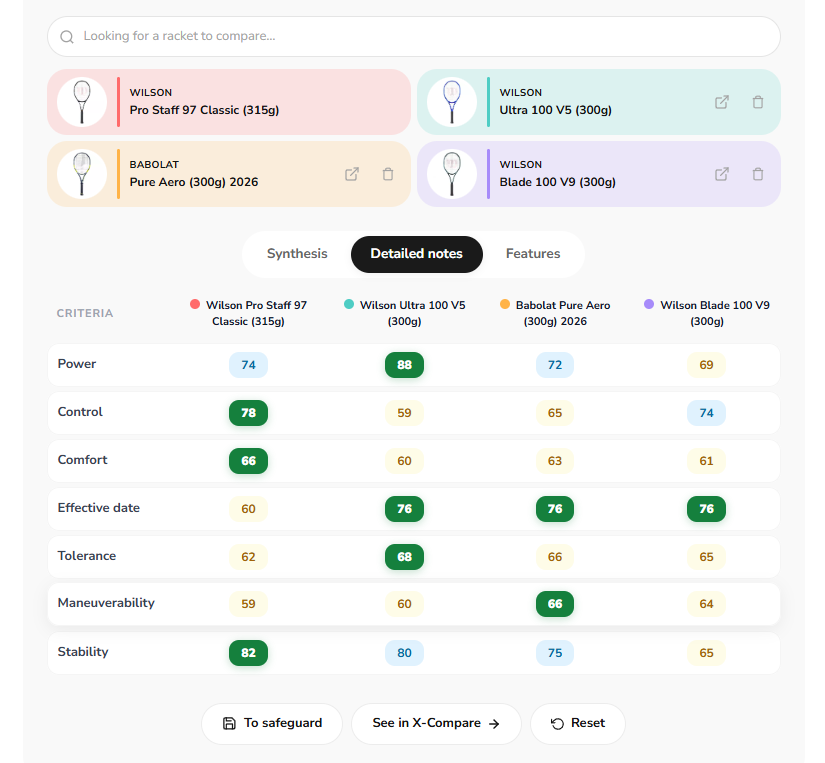Viewport: 825px width, 763px height.
Task: Click the Pro Staff 97 Classic racket thumbnail
Action: tap(82, 102)
